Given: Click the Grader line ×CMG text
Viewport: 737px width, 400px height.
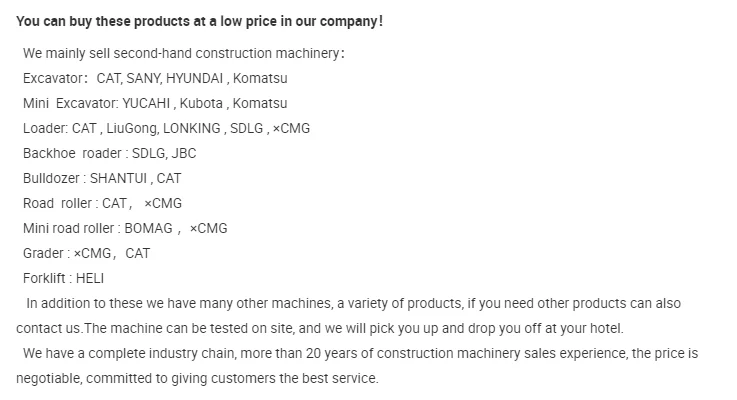Looking at the screenshot, I should point(92,253).
